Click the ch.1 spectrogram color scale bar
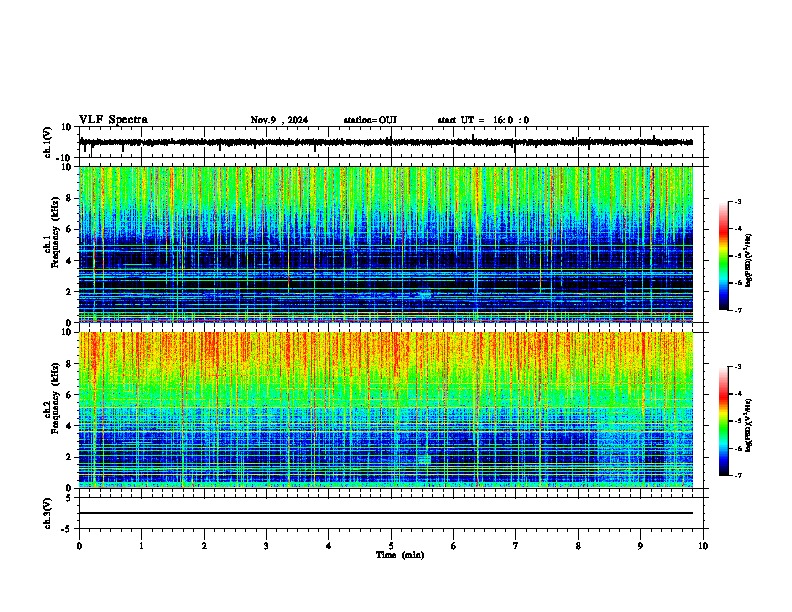792x612 pixels. point(724,256)
